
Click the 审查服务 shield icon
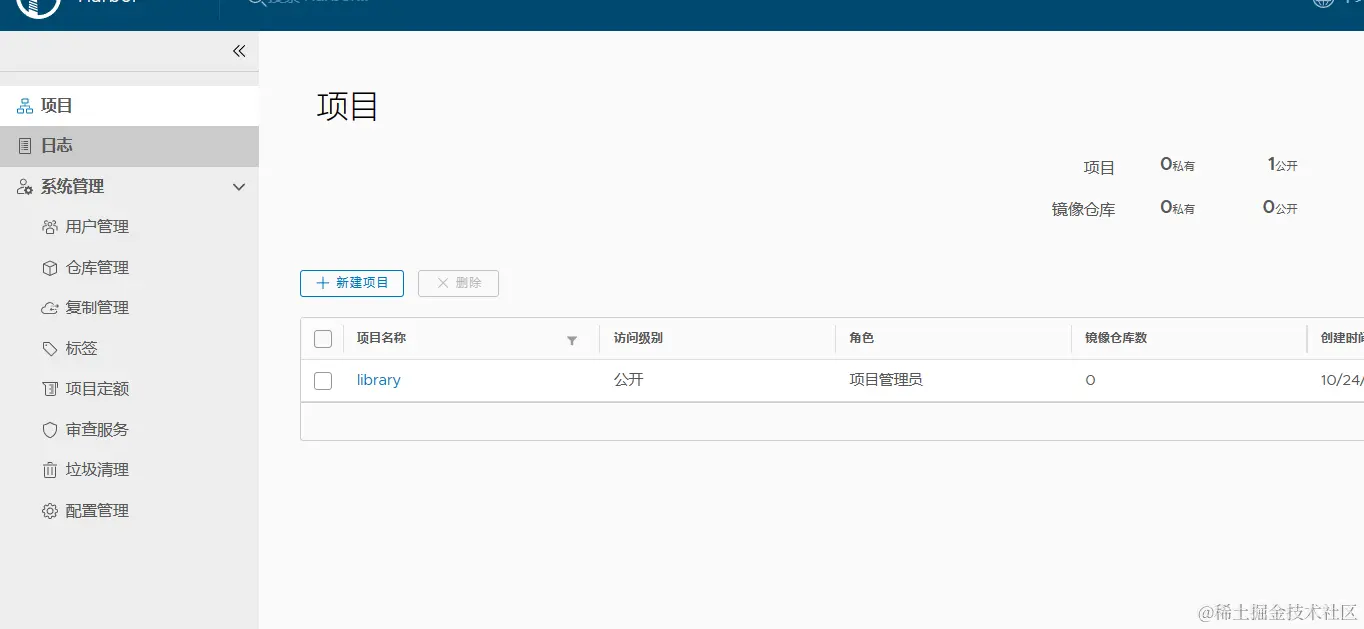tap(50, 430)
